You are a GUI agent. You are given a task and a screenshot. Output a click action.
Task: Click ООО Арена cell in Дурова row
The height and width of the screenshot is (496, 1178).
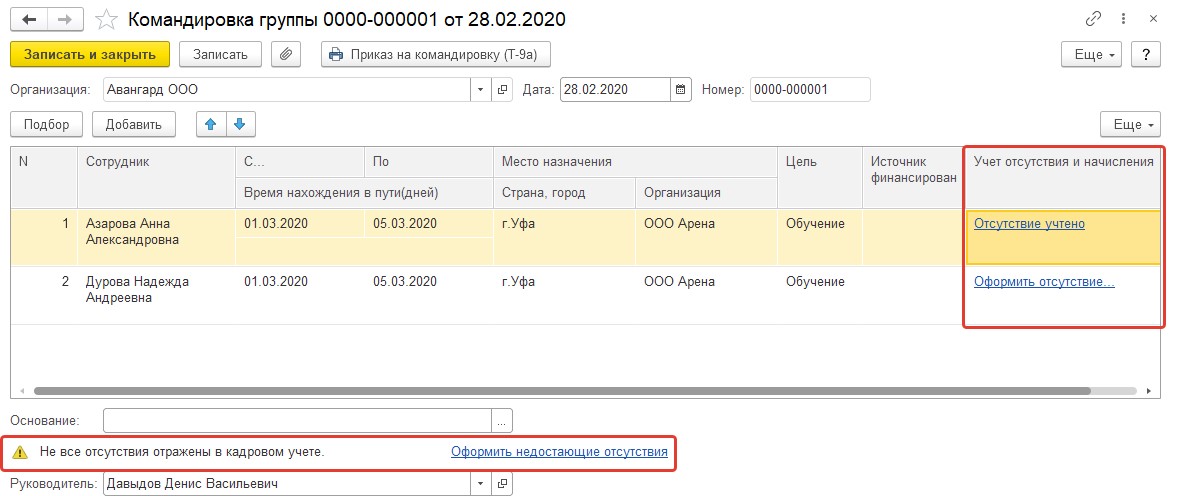pos(706,295)
